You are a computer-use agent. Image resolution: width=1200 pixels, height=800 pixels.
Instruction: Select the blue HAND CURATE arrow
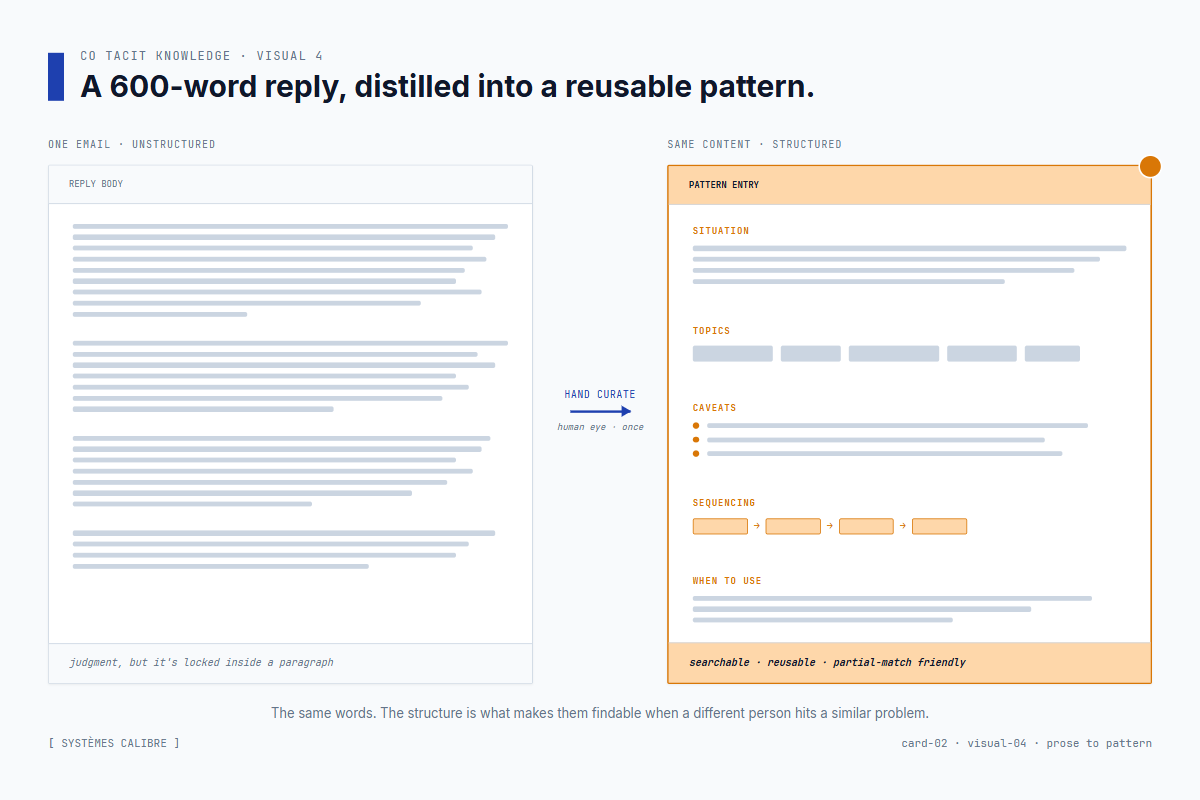coord(600,410)
